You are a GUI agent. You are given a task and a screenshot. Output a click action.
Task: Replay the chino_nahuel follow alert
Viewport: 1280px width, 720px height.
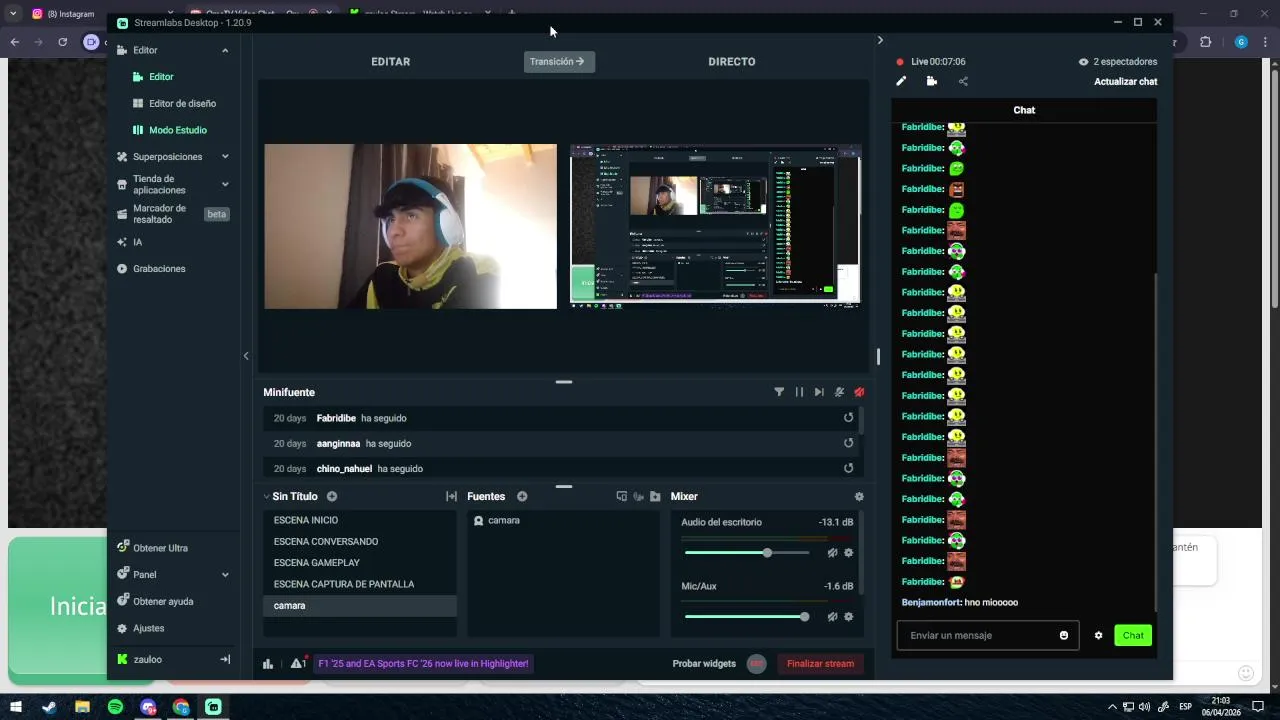point(848,468)
